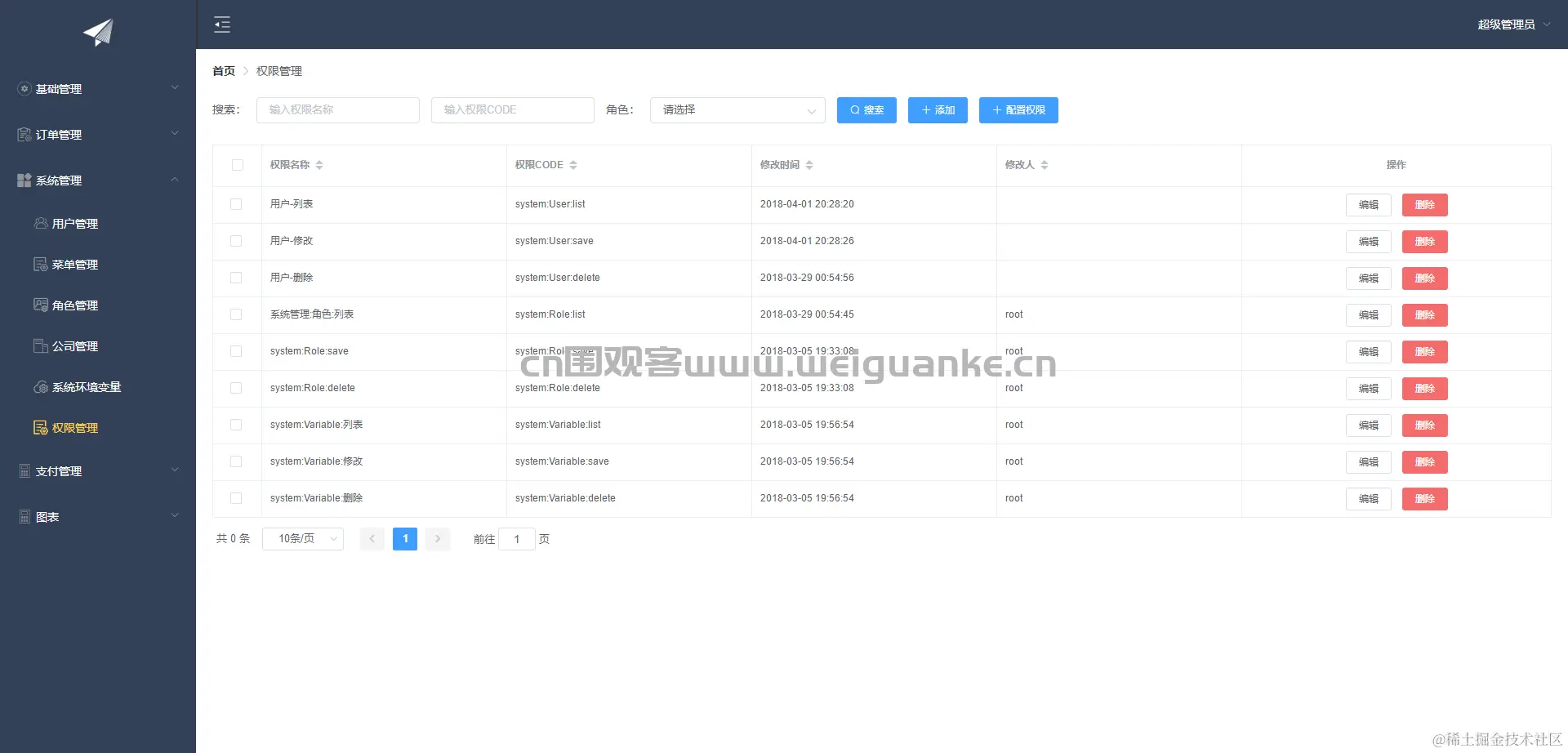The height and width of the screenshot is (753, 1568).
Task: Click the 系统管理 grid icon
Action: 24,180
